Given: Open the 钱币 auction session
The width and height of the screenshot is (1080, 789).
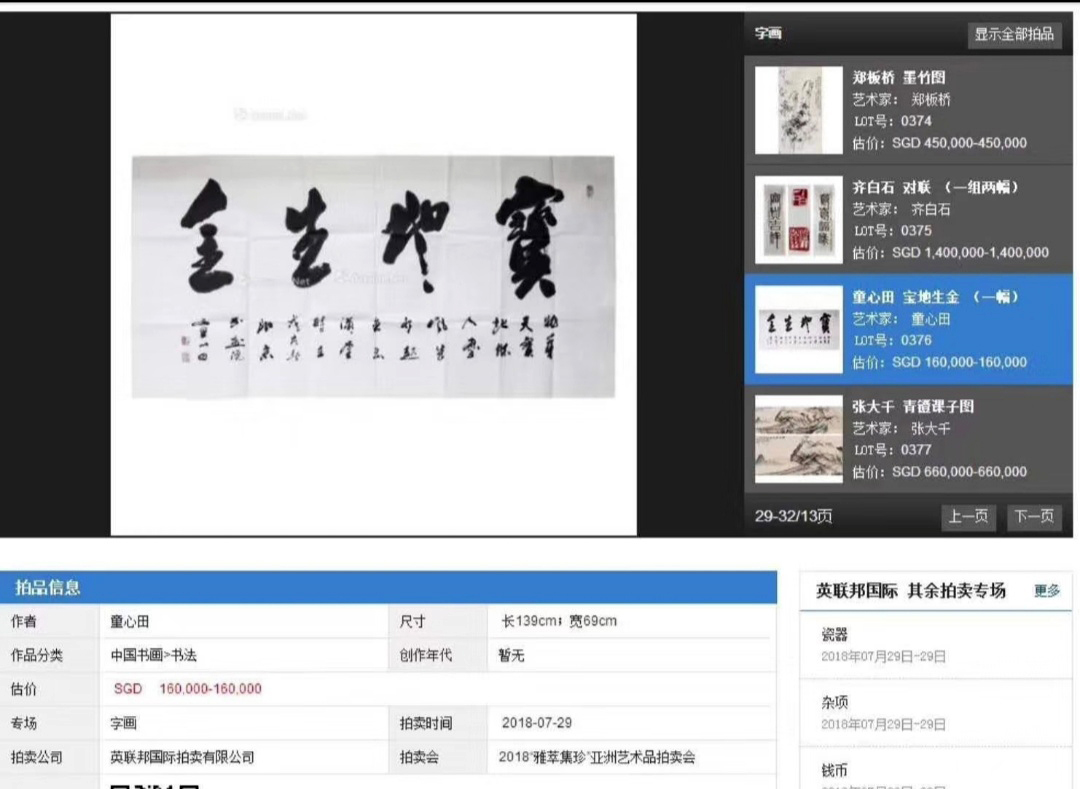Looking at the screenshot, I should click(834, 770).
